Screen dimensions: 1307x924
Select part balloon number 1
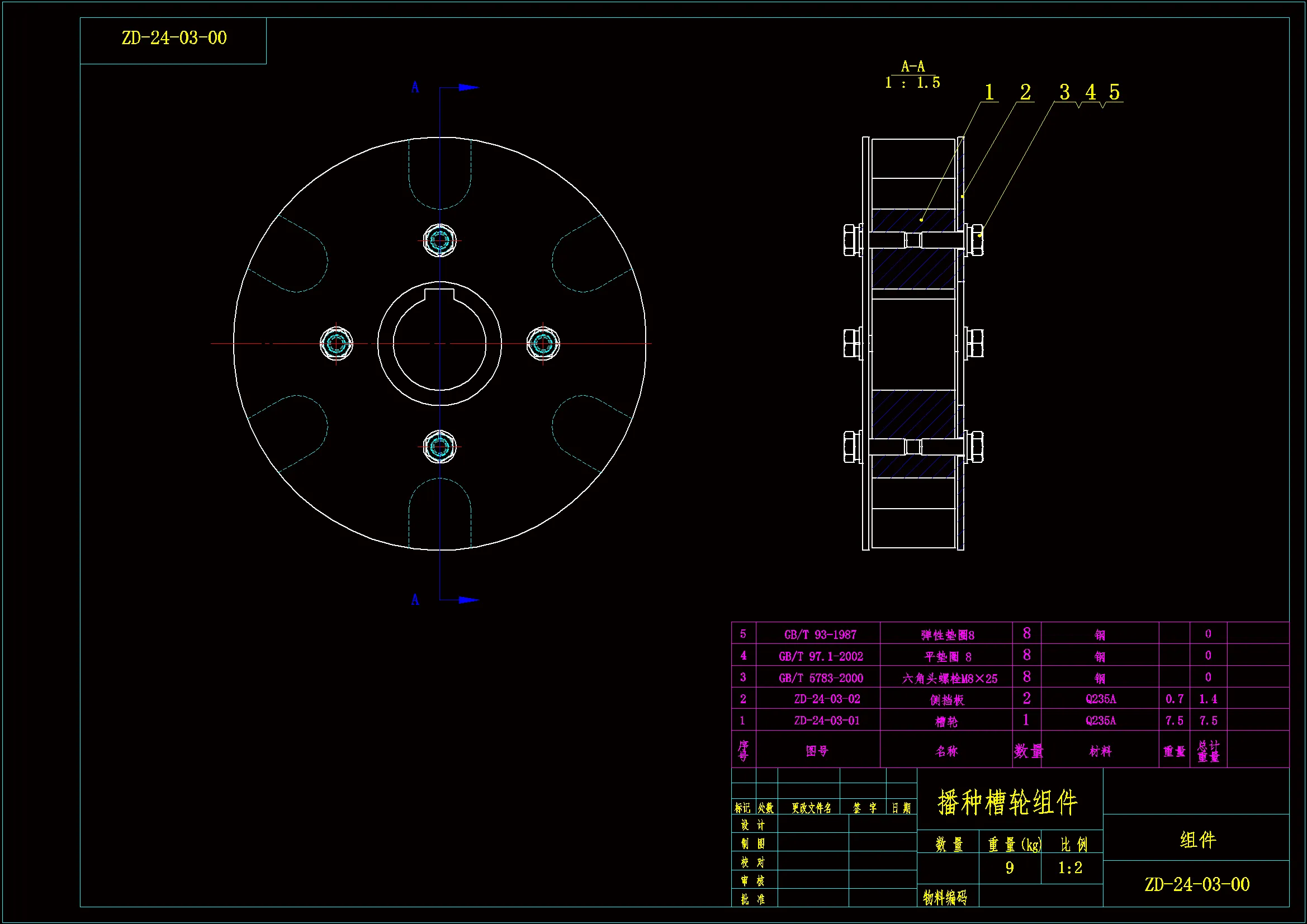pos(989,92)
